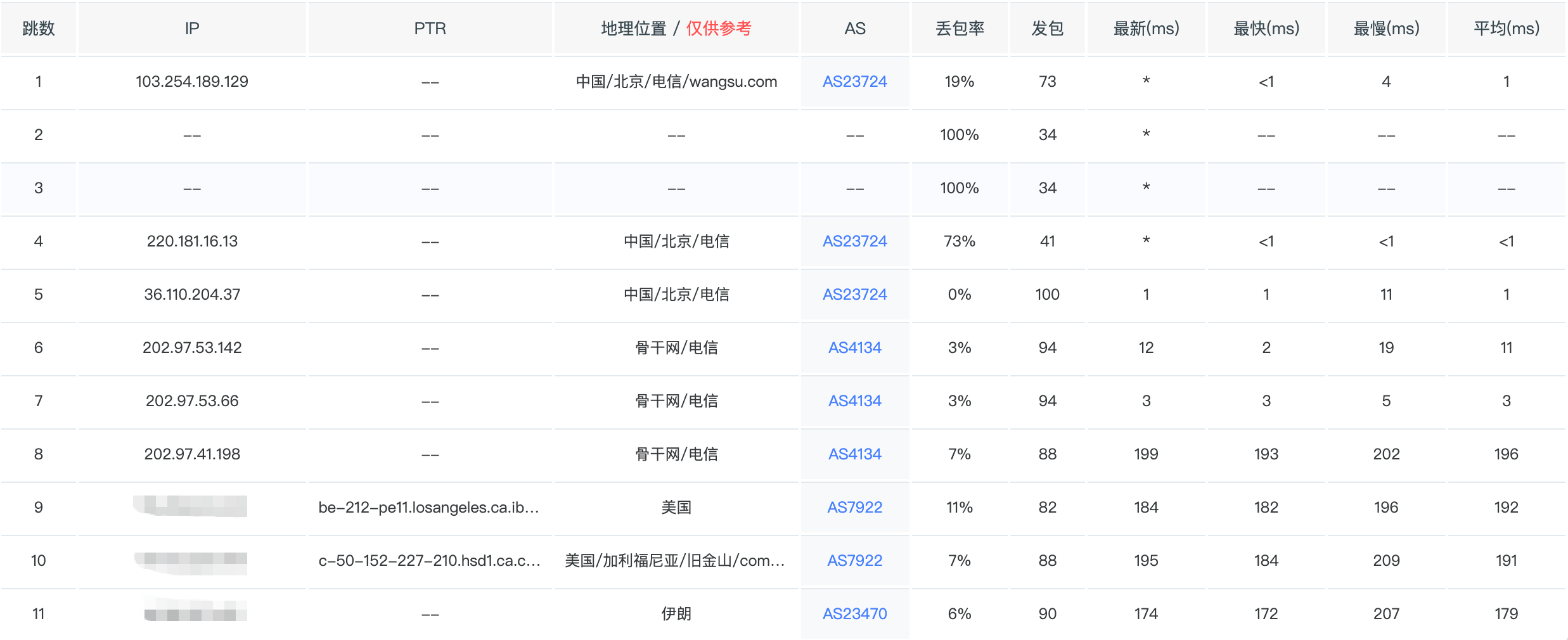Screen dimensions: 1568x640
Task: Open the AS23724 link beside 36.110.204.37
Action: click(x=854, y=295)
